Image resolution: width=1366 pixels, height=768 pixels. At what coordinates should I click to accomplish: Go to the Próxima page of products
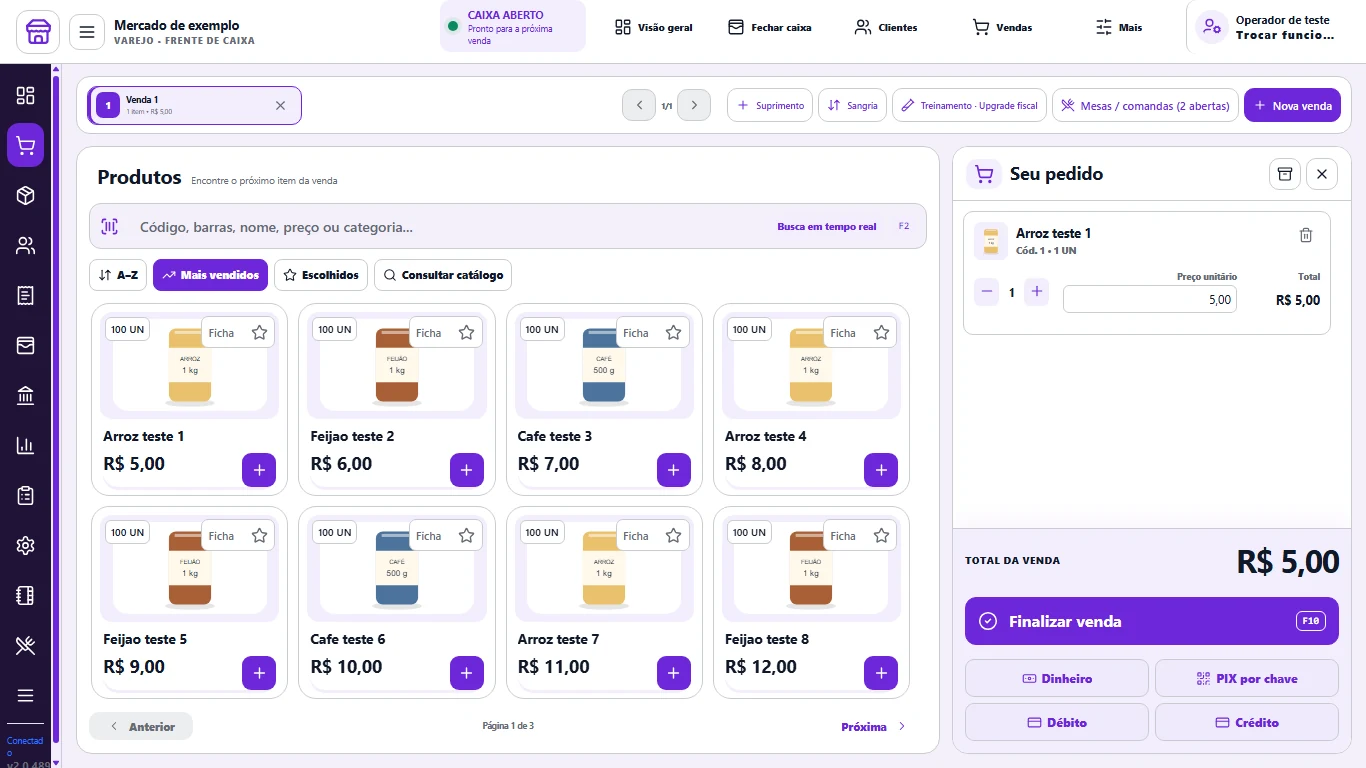[x=874, y=727]
